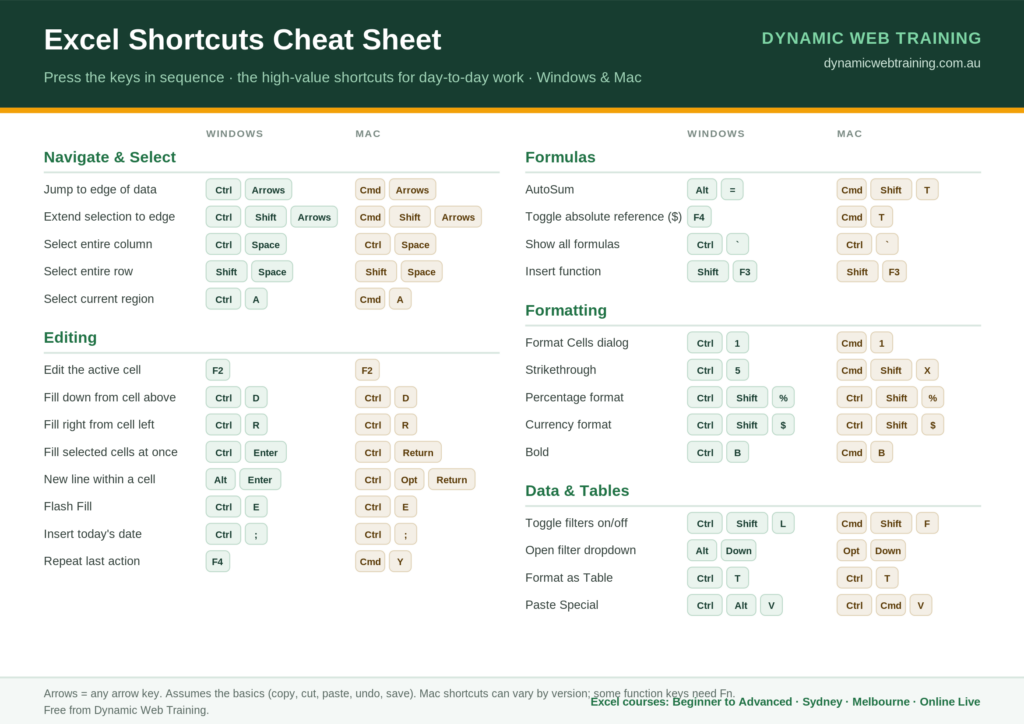Click the Select entire row label
Viewport: 1024px width, 724px height.
[88, 272]
